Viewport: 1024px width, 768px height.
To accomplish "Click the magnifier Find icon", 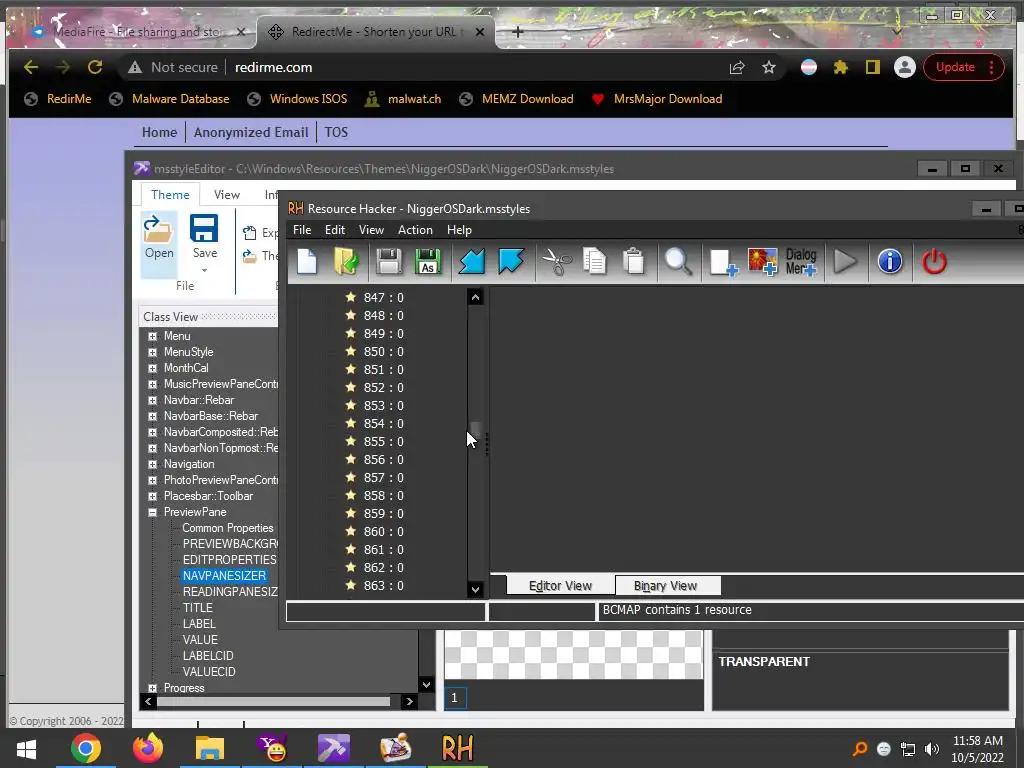I will click(x=678, y=262).
